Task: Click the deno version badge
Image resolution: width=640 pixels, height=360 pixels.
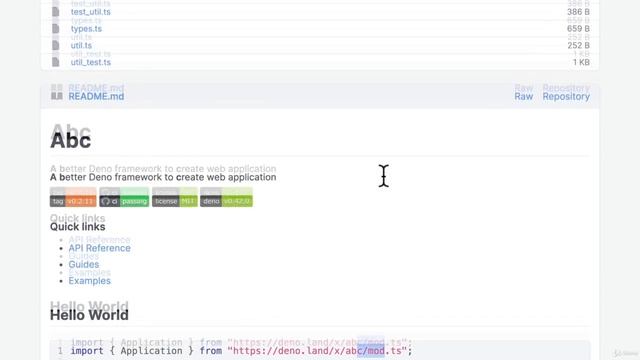Action: (x=226, y=201)
